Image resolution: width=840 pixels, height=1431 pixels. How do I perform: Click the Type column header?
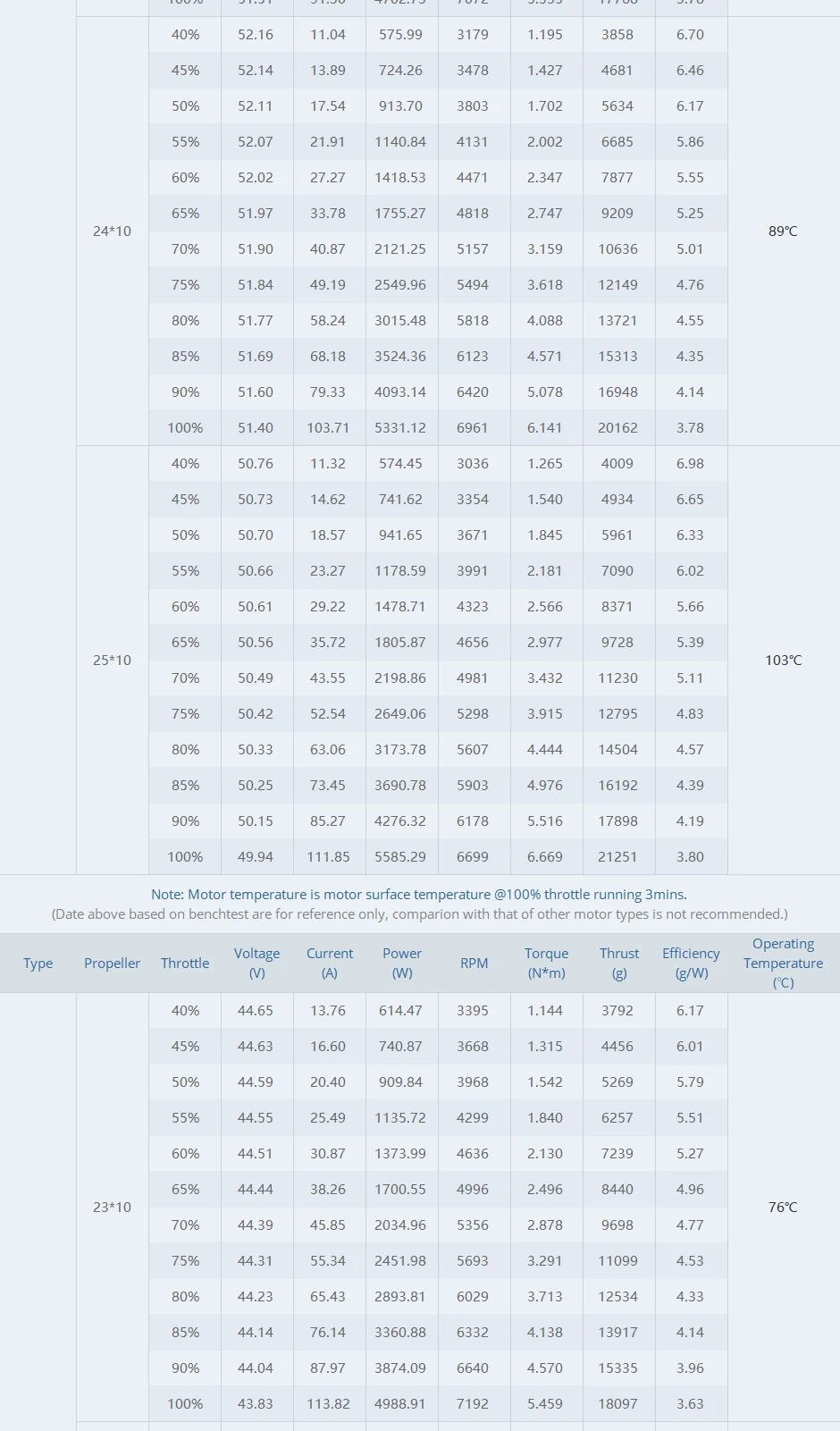[38, 963]
